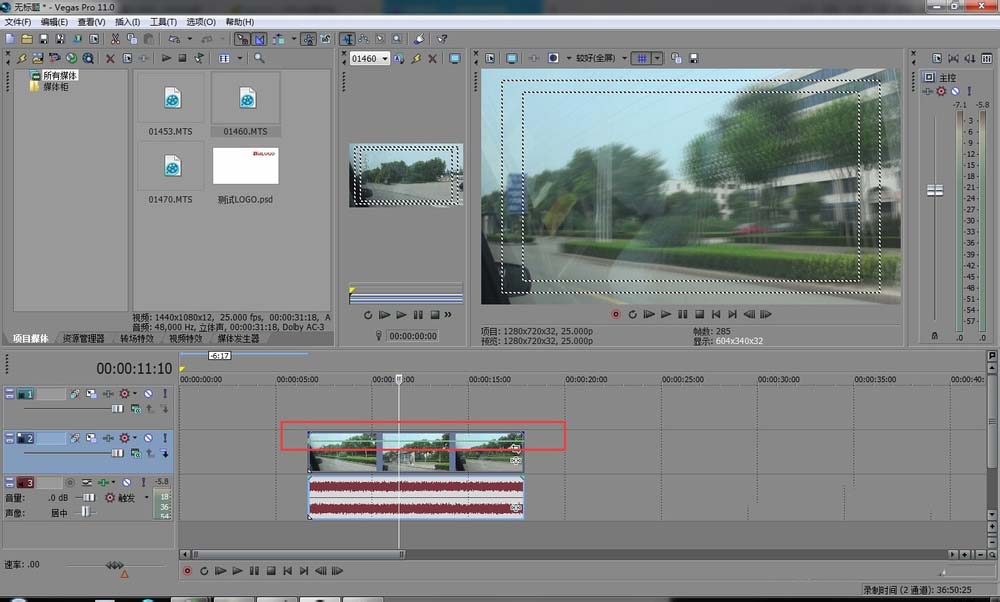
Task: Click the trimmer timecode 00:00:00:00 field
Action: pyautogui.click(x=413, y=336)
